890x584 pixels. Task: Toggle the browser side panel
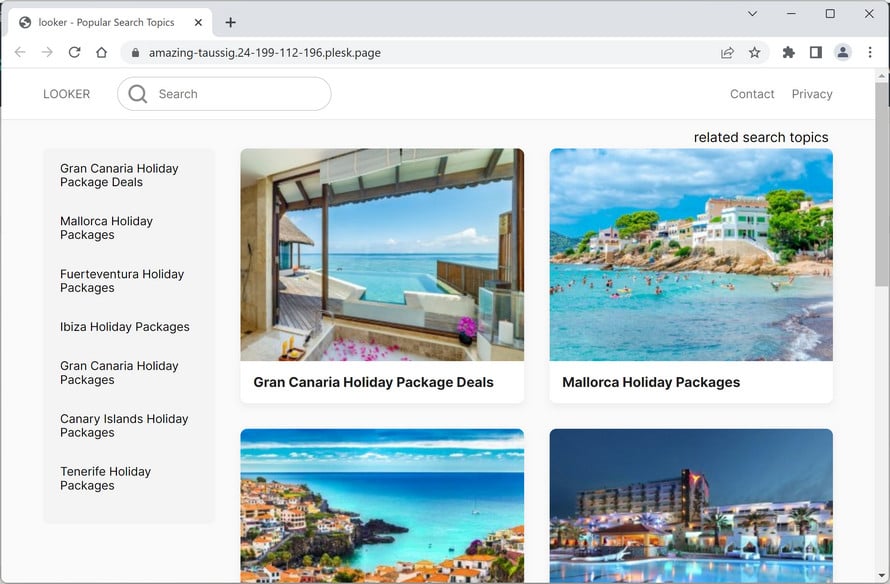816,53
